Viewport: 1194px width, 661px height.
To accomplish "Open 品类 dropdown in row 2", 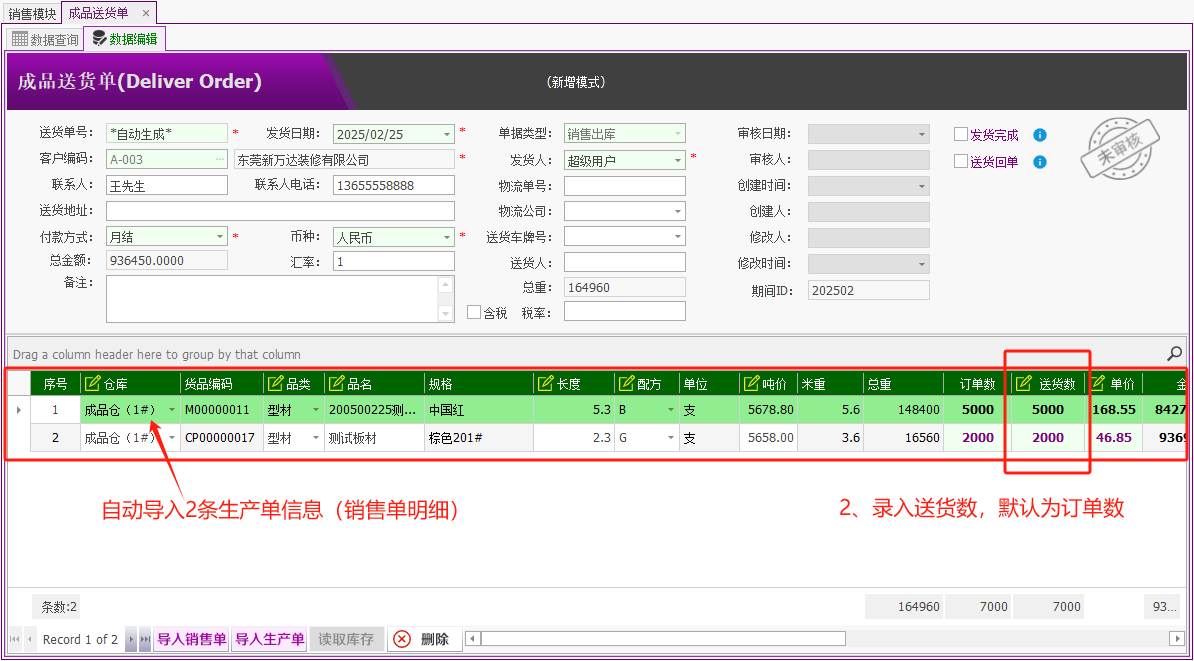I will click(316, 438).
